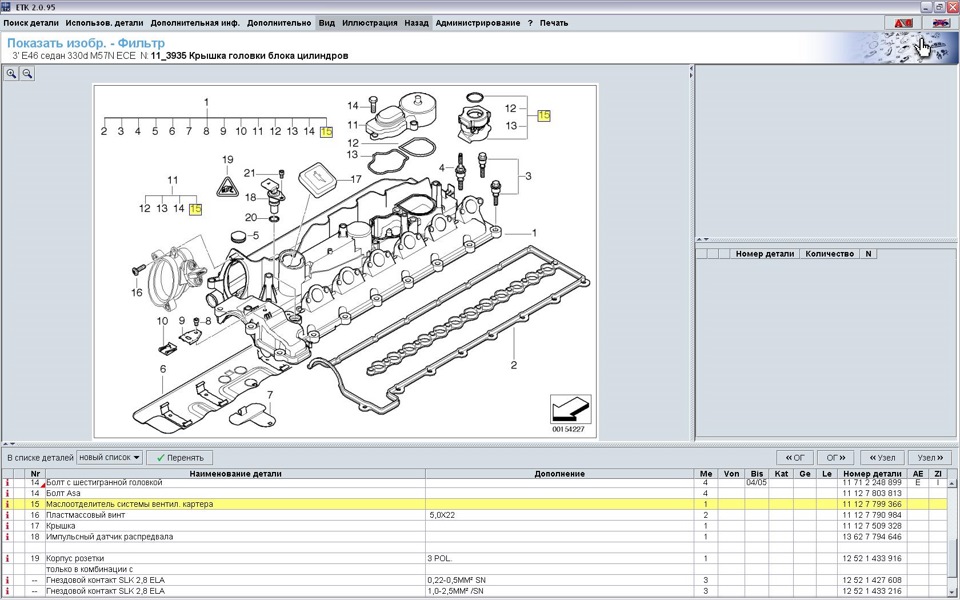Open the Администрирование menu

(x=478, y=23)
